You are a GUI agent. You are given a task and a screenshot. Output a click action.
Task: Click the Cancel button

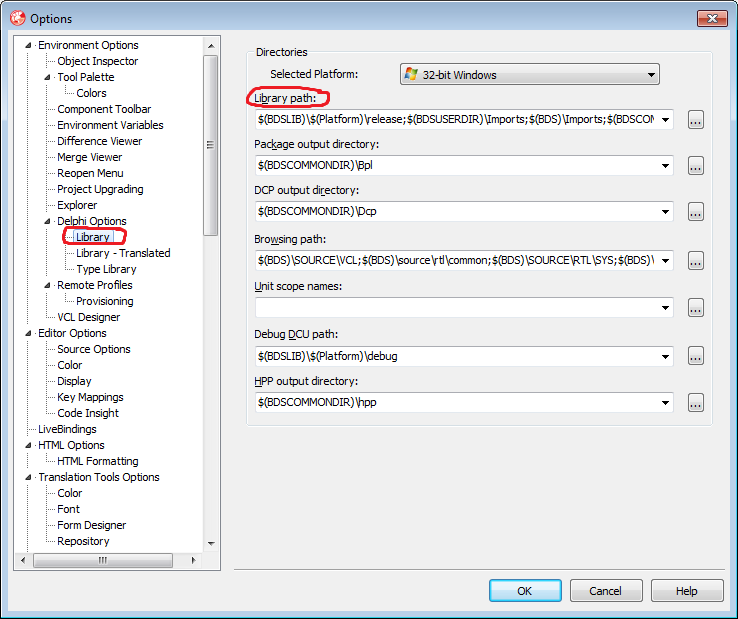click(605, 591)
